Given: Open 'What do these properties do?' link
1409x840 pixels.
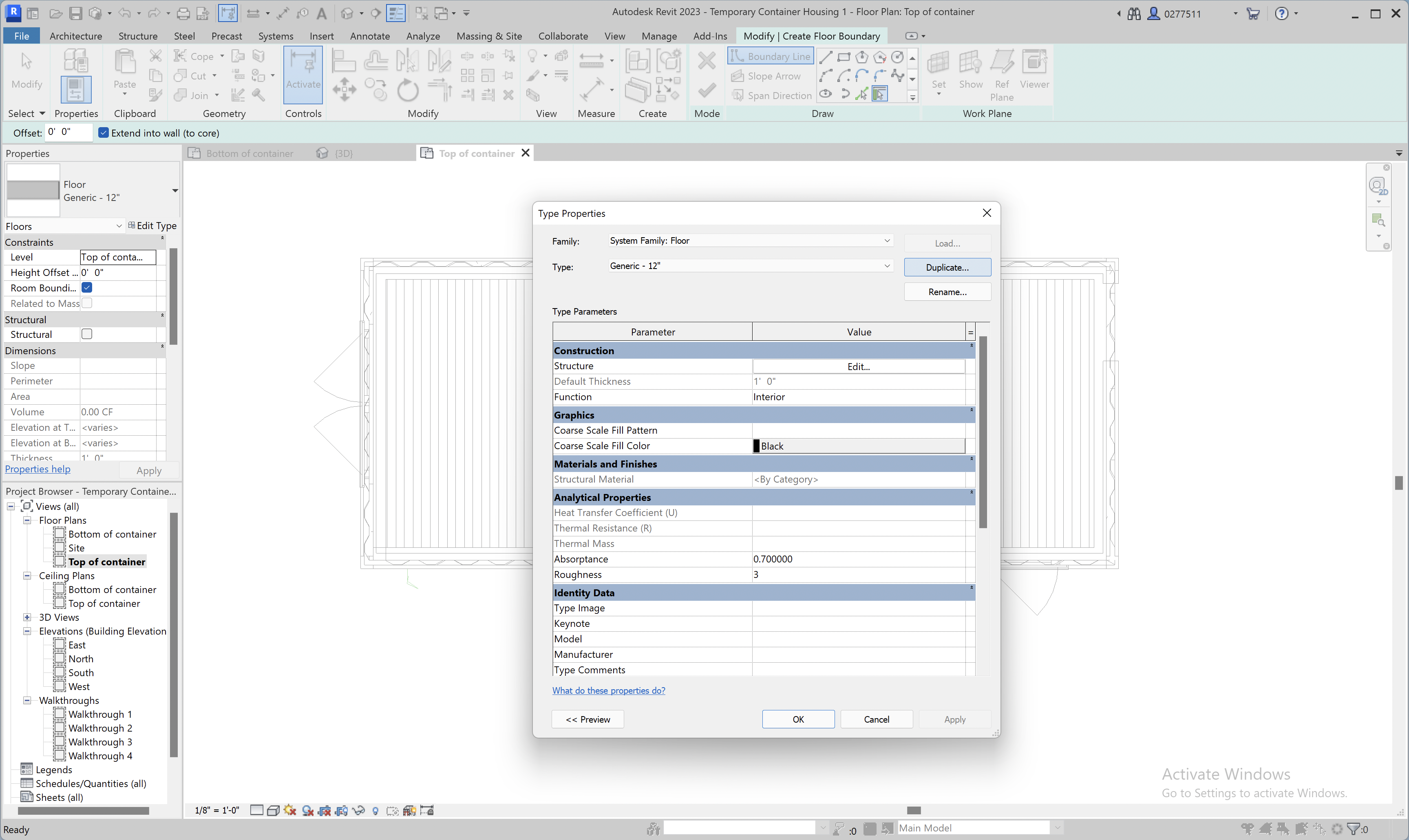Looking at the screenshot, I should point(609,690).
